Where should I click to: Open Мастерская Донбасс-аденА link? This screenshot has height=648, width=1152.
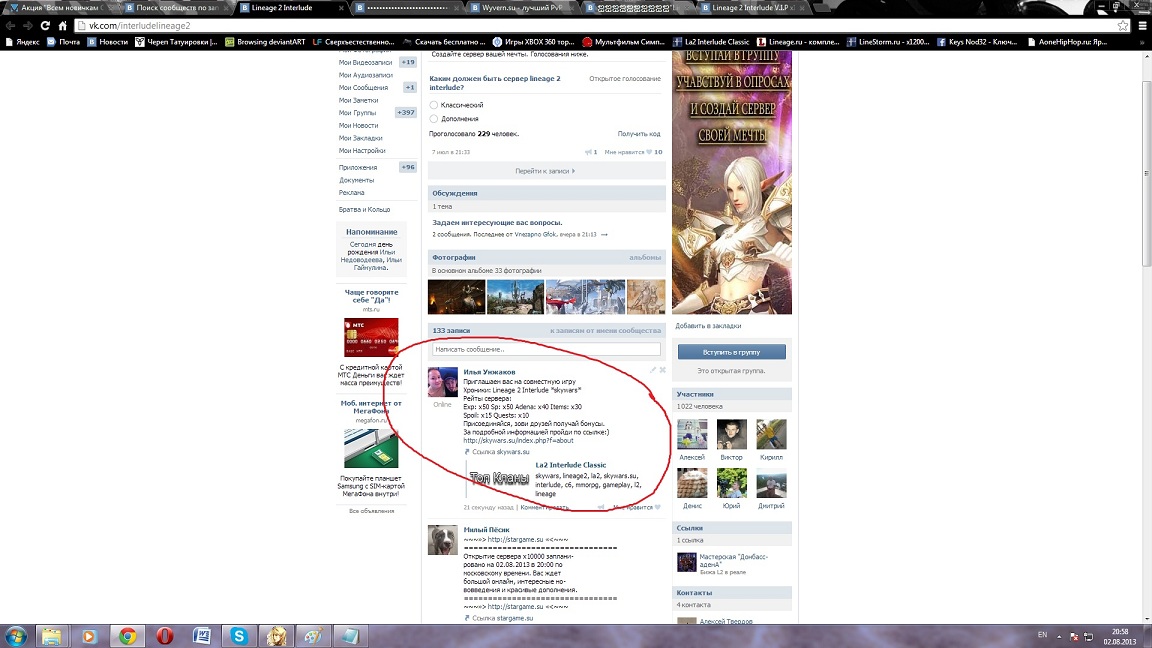pos(733,561)
